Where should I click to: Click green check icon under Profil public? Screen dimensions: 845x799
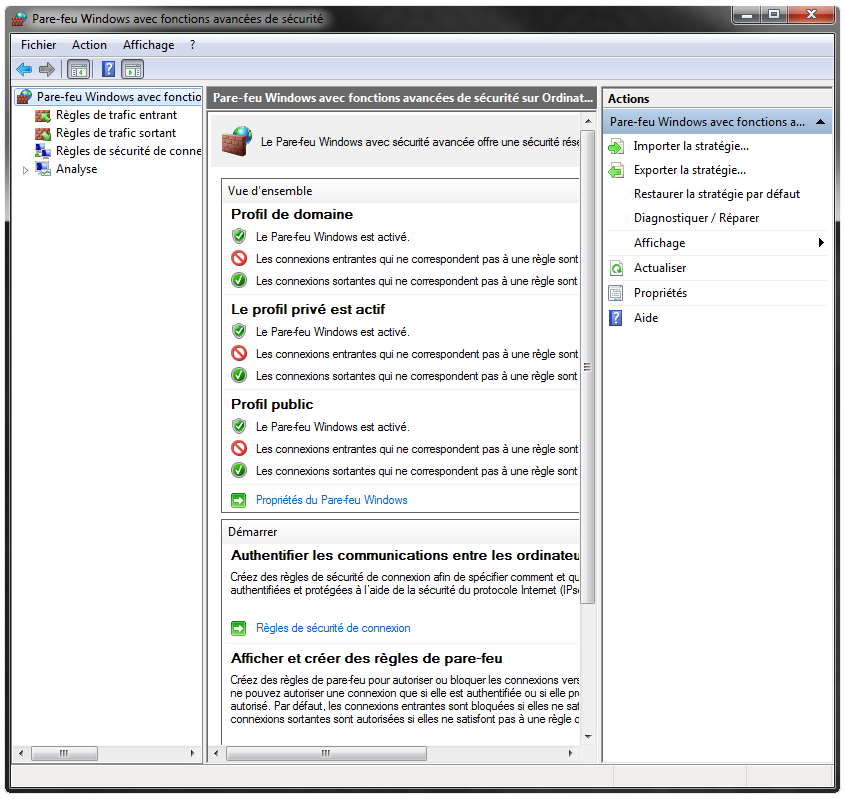(239, 470)
